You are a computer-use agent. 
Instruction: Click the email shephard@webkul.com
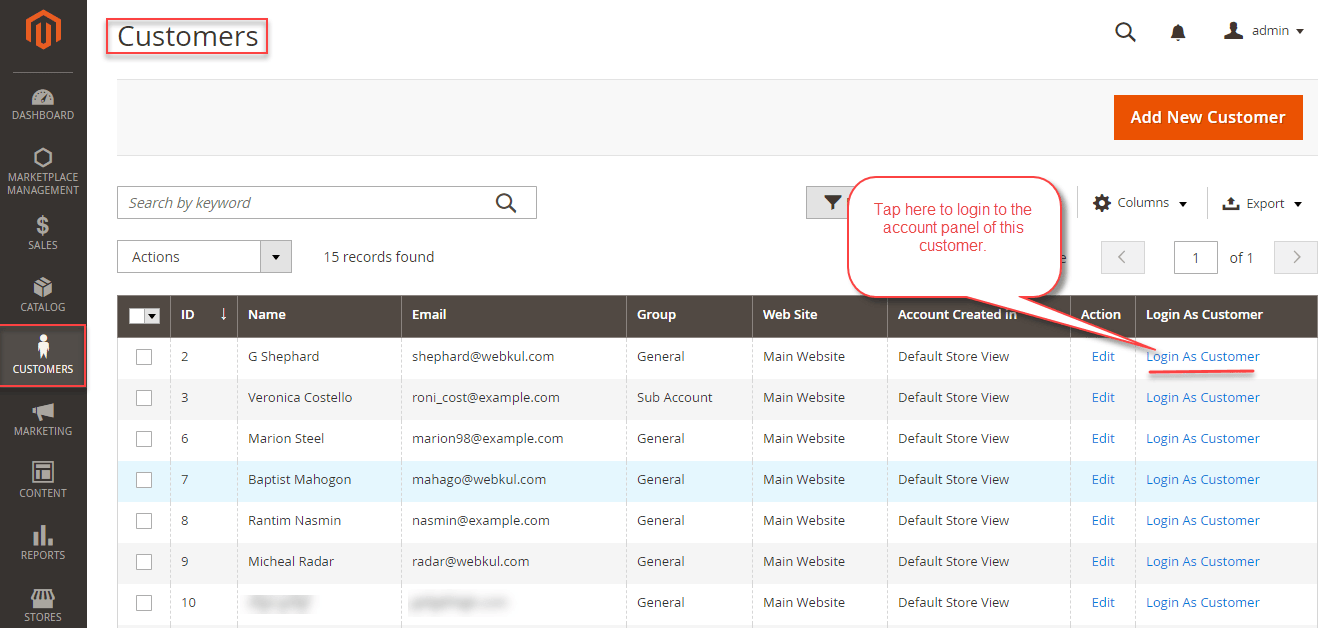(x=483, y=356)
